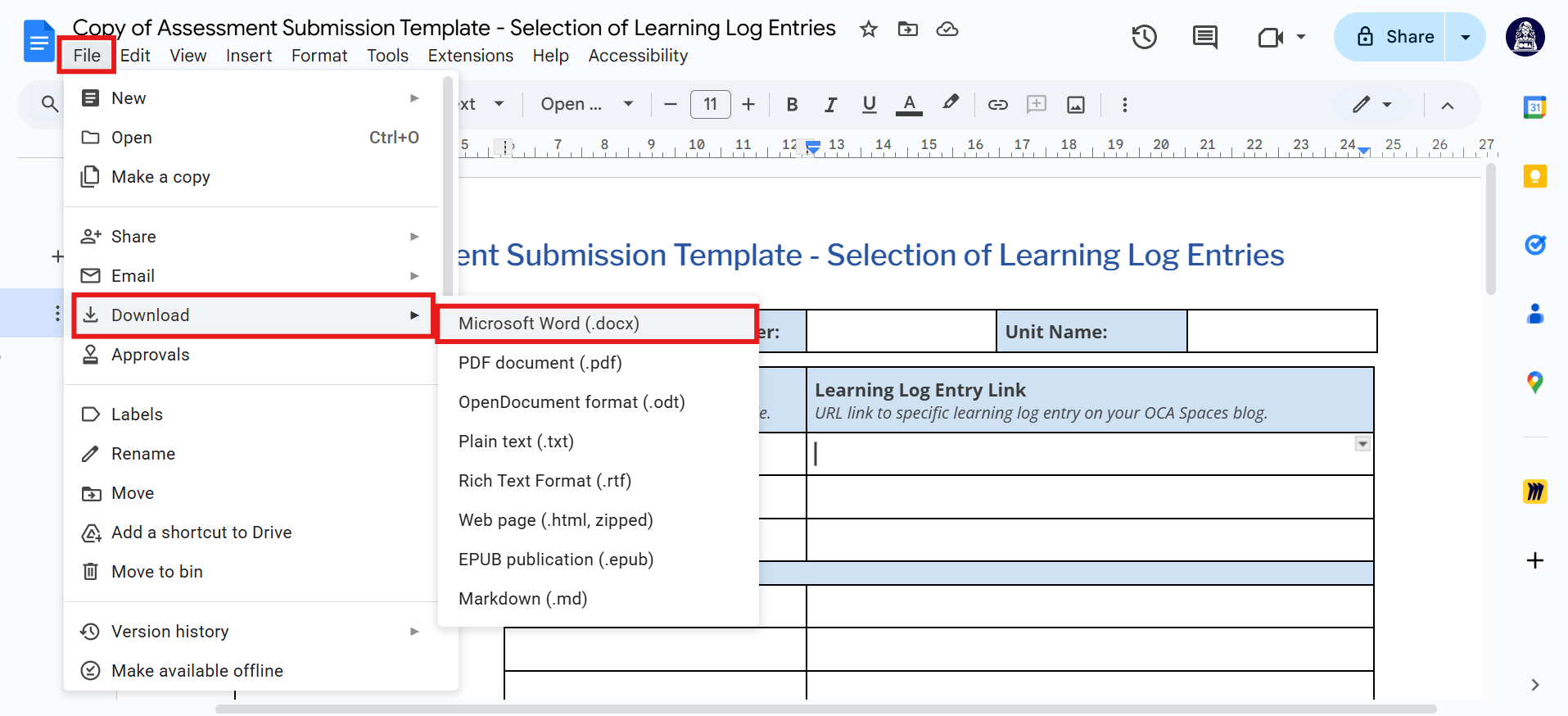
Task: Insert a link from toolbar
Action: pyautogui.click(x=997, y=104)
